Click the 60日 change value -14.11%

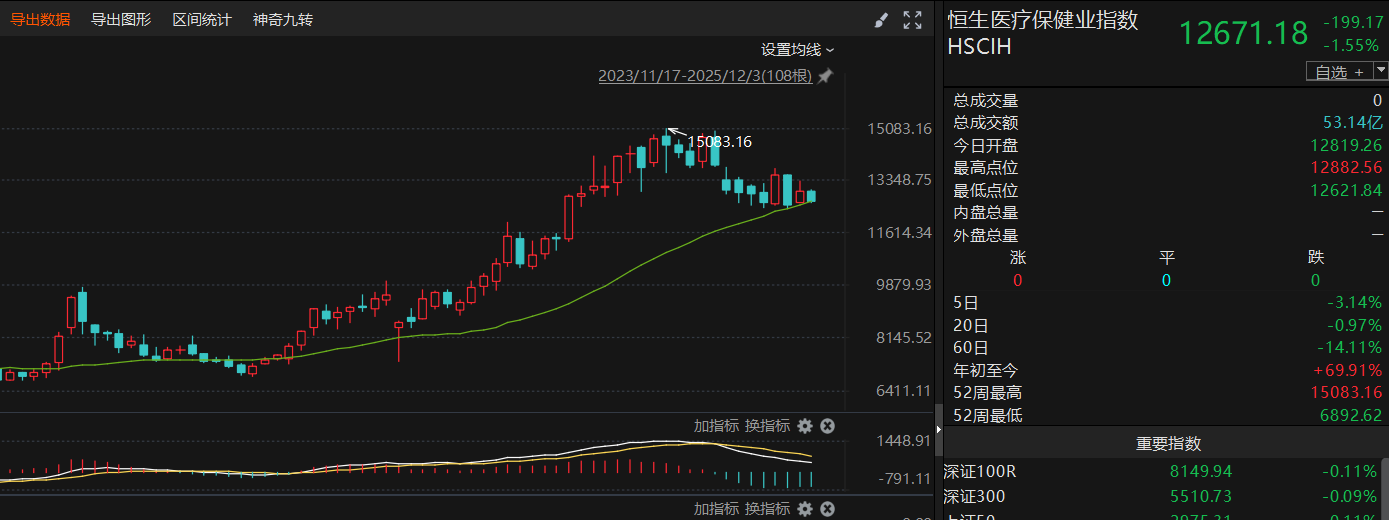pos(1350,348)
